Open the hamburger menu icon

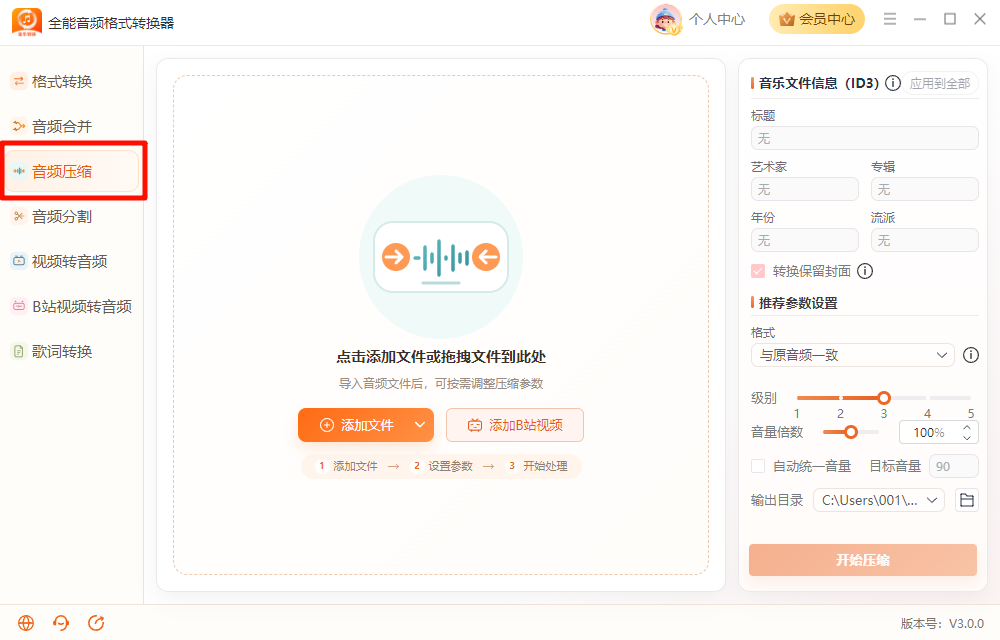[890, 19]
